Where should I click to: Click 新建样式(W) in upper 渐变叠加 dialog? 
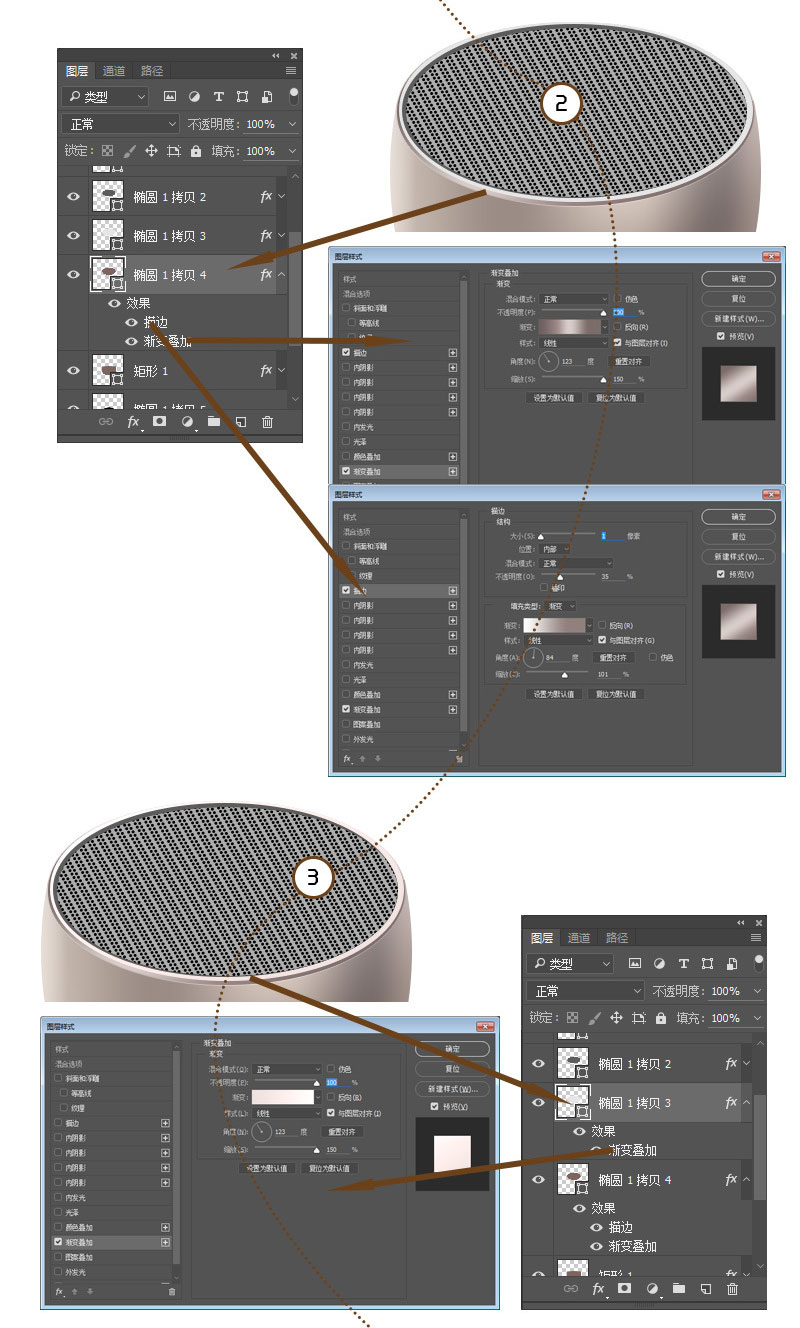(x=738, y=318)
